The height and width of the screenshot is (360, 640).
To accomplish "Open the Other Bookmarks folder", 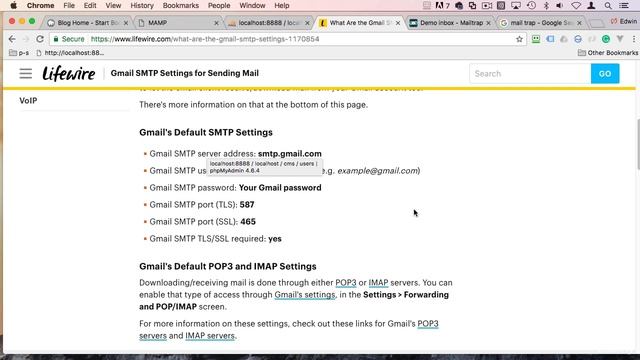I will [608, 53].
